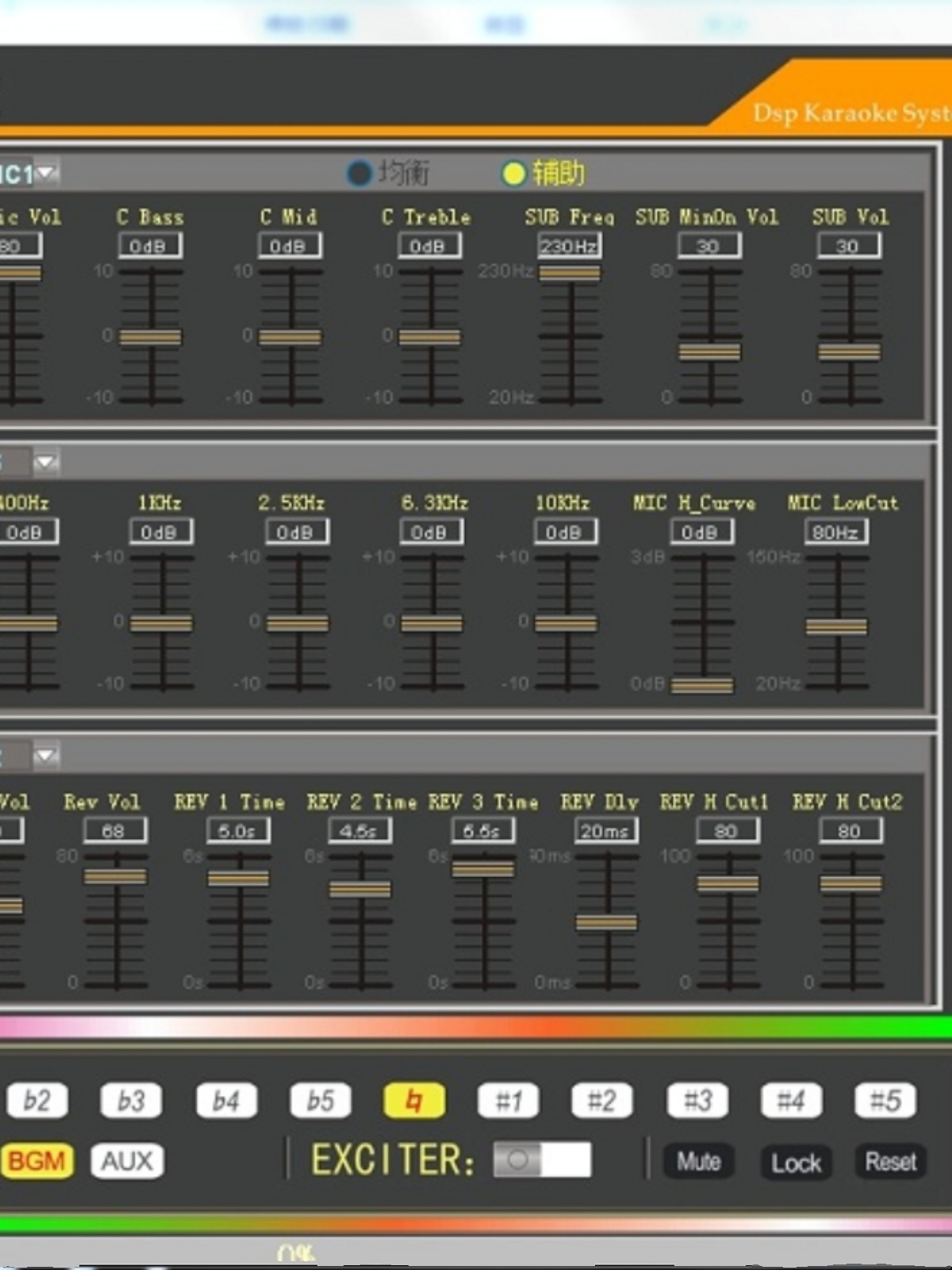Toggle the EXCITER switch
The width and height of the screenshot is (952, 1270).
point(542,1160)
